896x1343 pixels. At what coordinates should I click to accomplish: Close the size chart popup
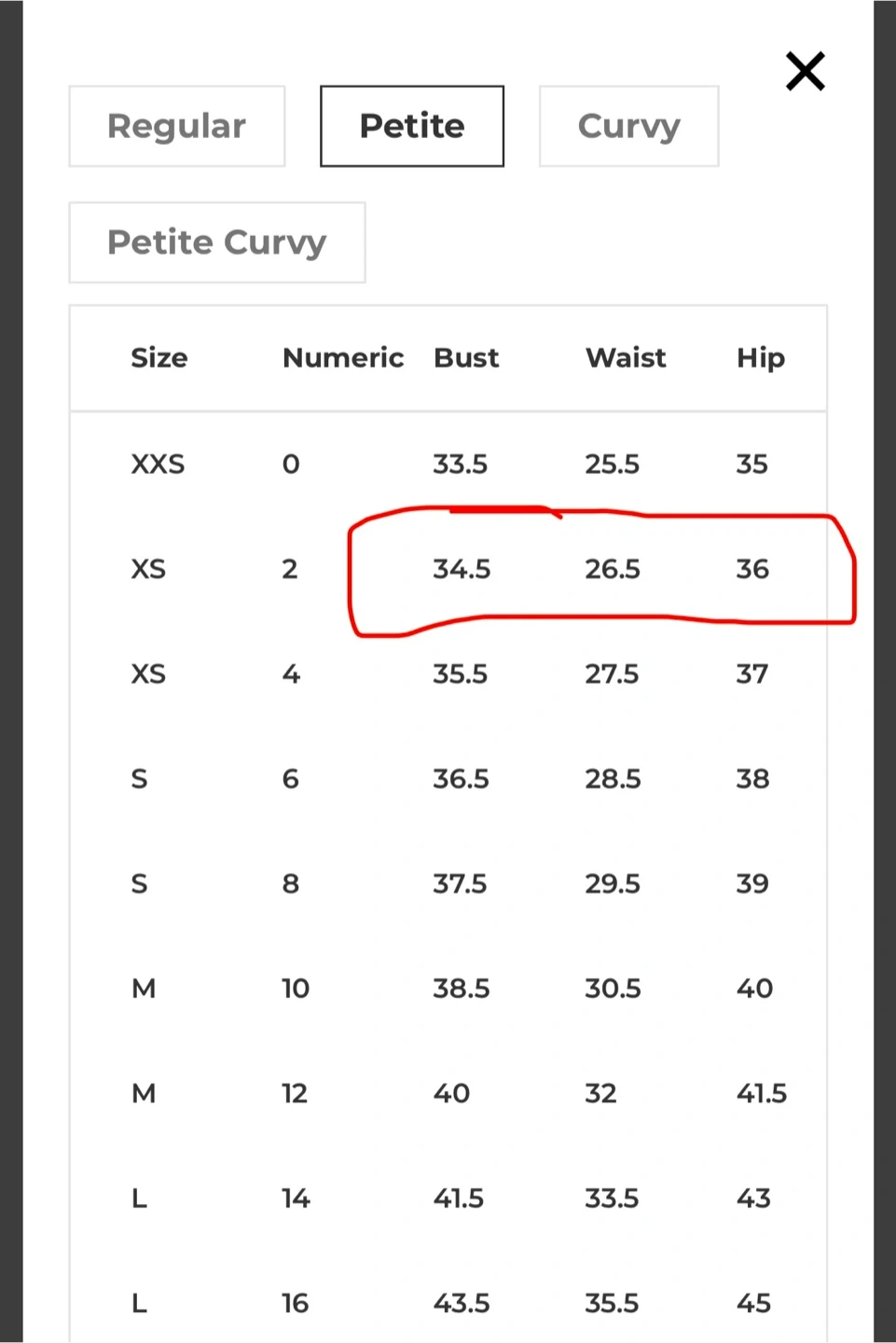coord(805,72)
